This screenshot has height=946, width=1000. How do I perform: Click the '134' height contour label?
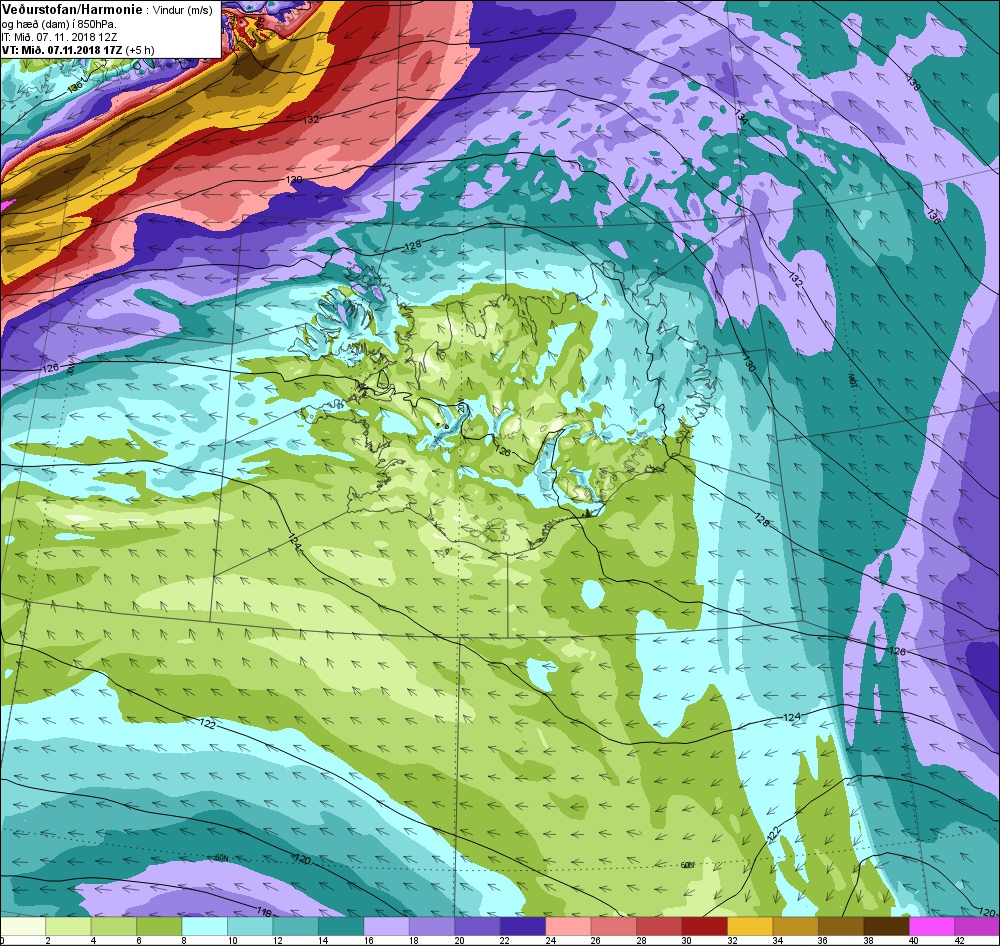tap(740, 117)
